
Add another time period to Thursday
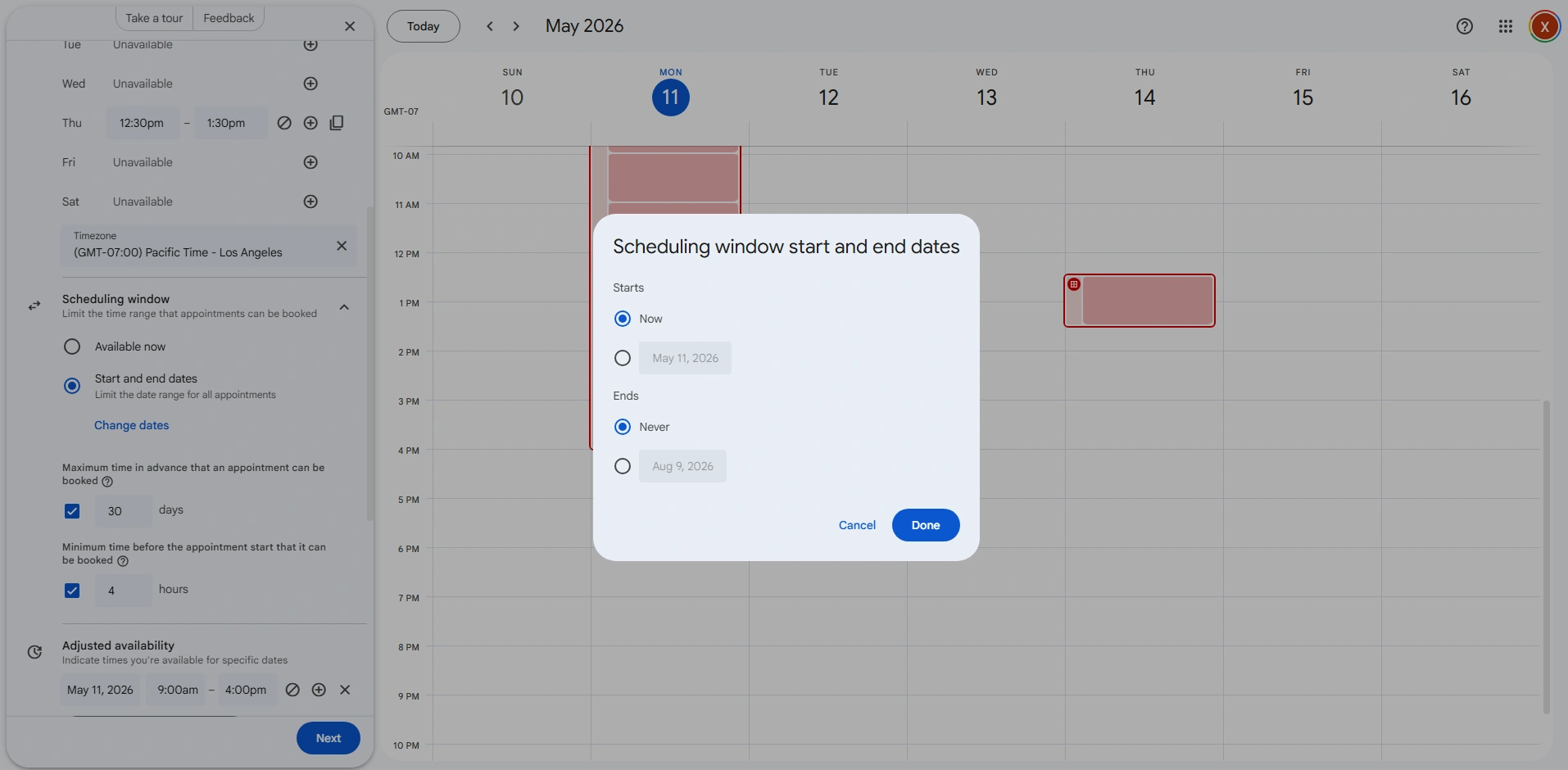[310, 123]
